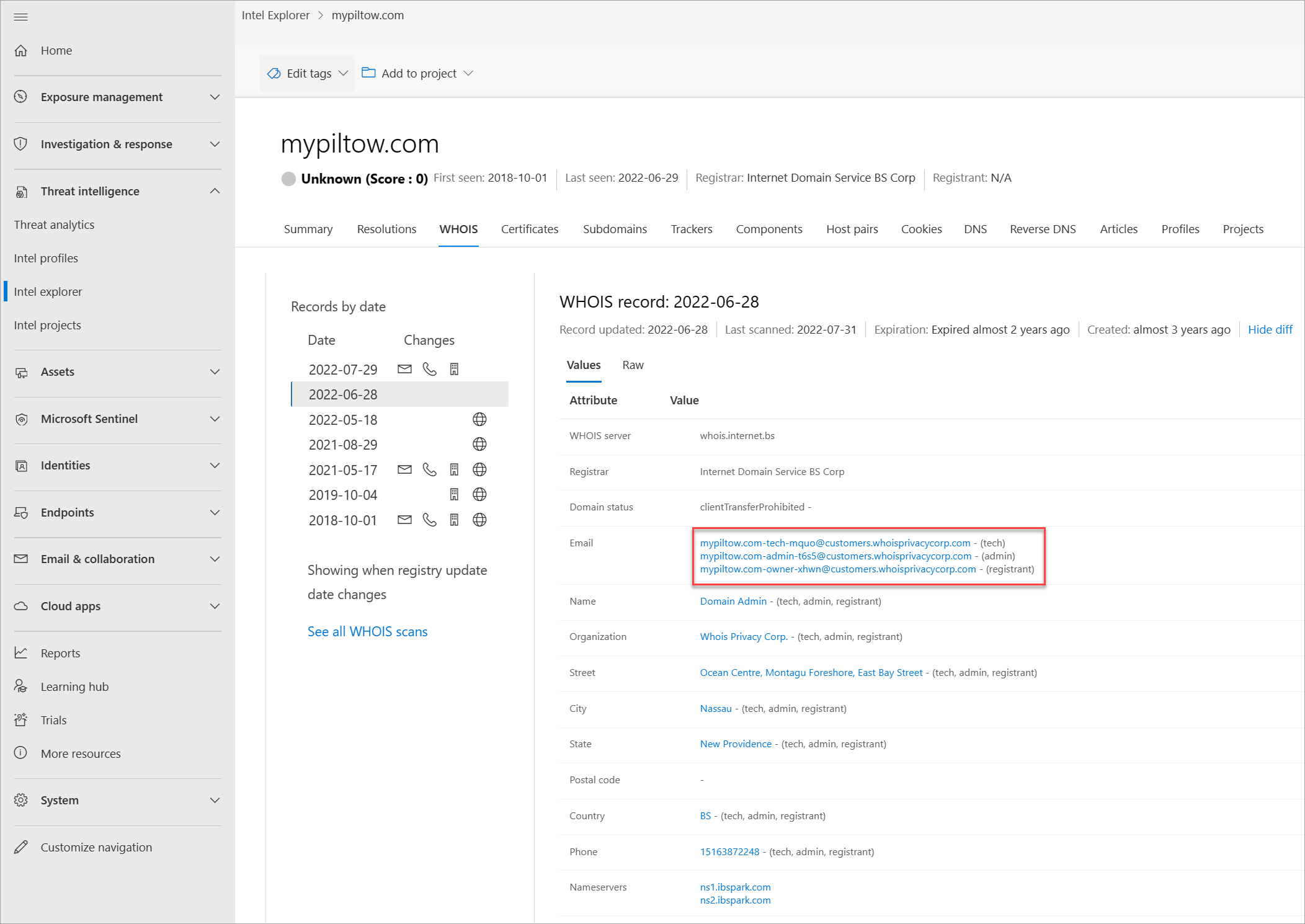The width and height of the screenshot is (1305, 924).
Task: Click the Identities icon
Action: (21, 466)
